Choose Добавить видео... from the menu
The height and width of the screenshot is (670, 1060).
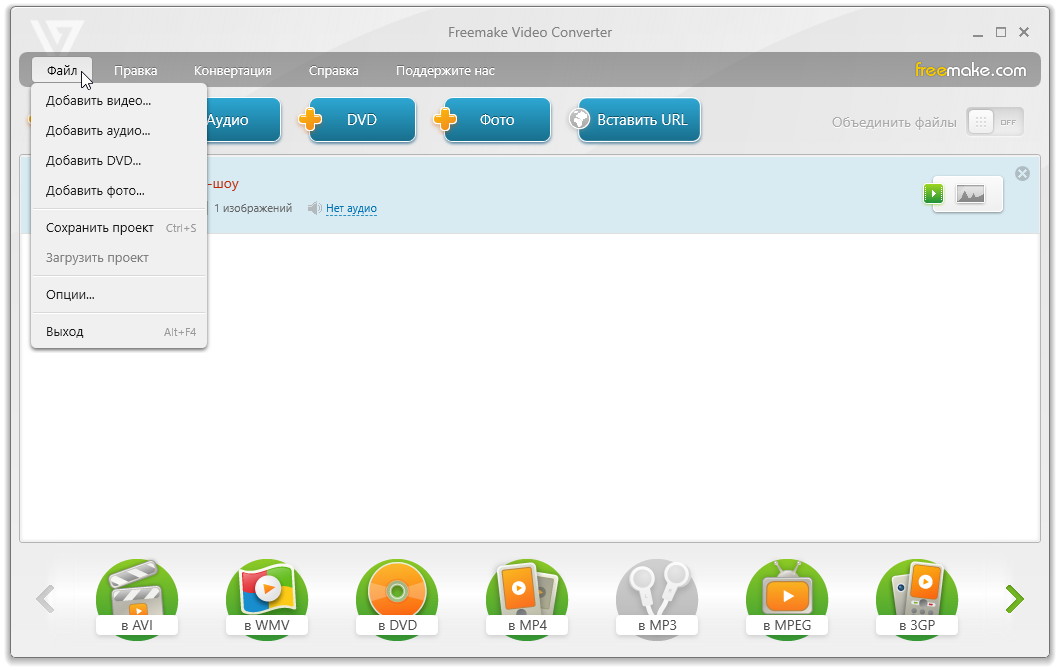pos(119,101)
